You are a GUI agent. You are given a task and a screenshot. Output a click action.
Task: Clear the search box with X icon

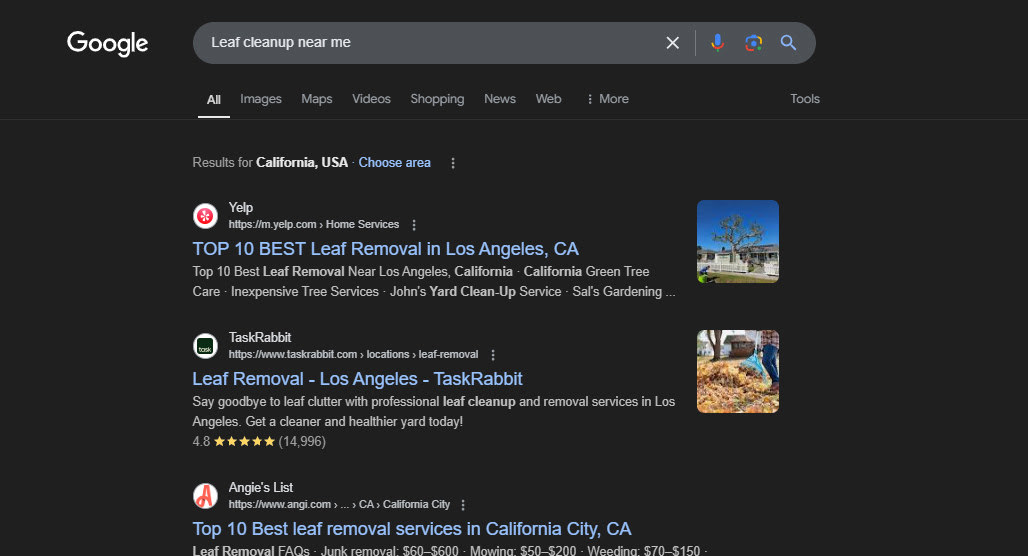coord(672,43)
